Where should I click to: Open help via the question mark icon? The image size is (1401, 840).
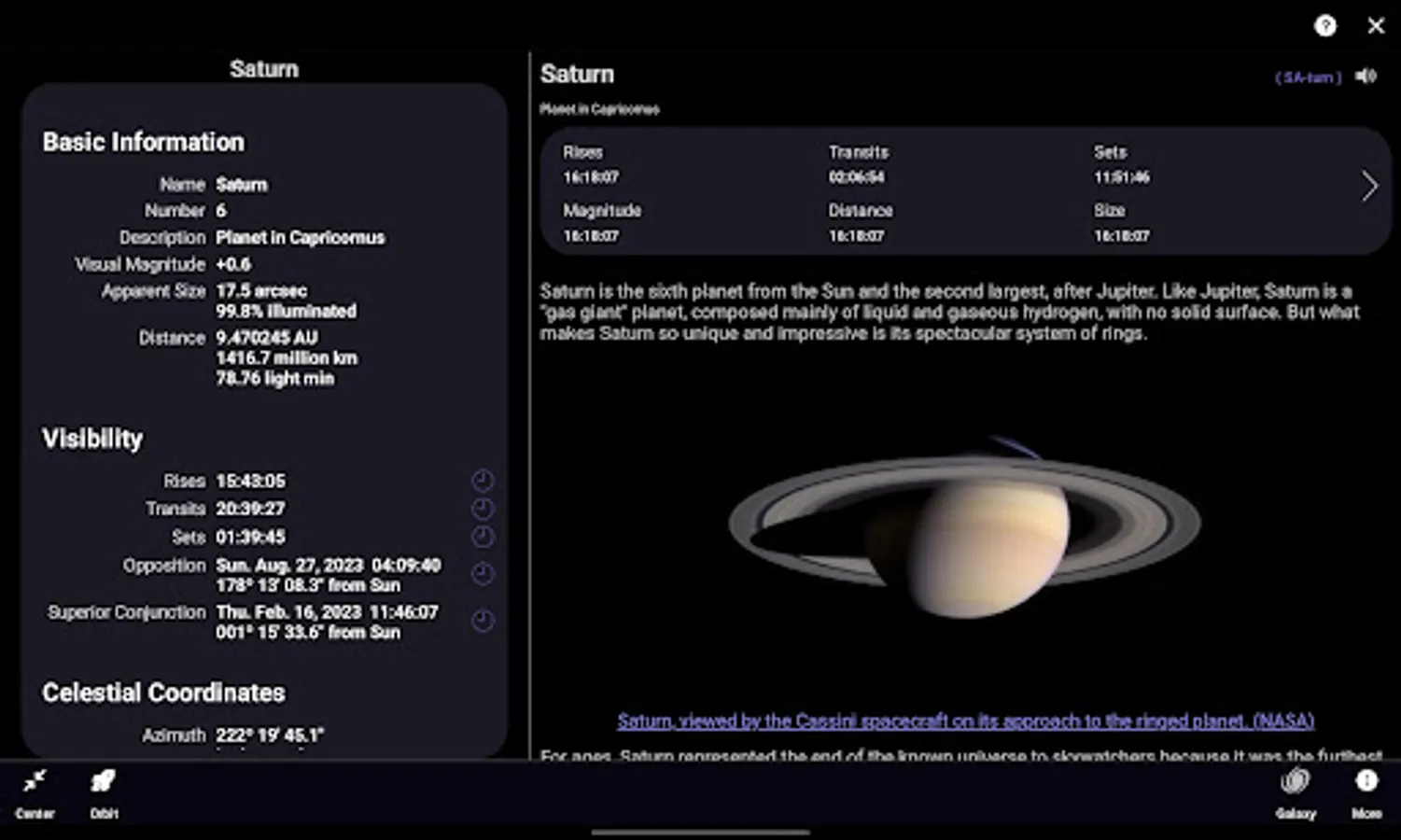pyautogui.click(x=1326, y=26)
